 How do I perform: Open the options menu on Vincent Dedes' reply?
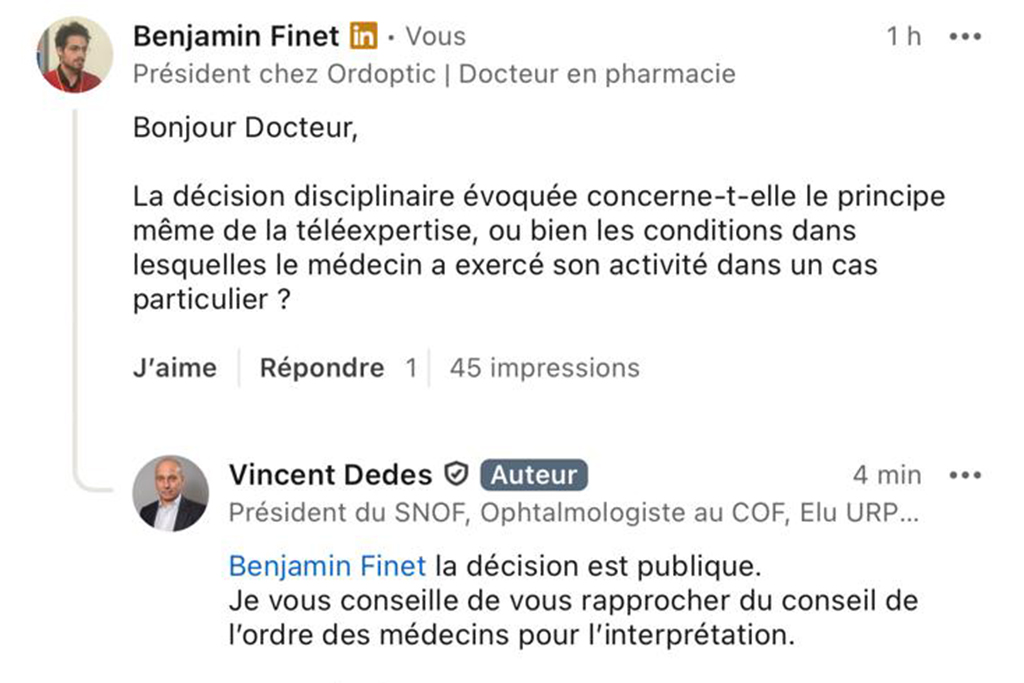(x=966, y=474)
